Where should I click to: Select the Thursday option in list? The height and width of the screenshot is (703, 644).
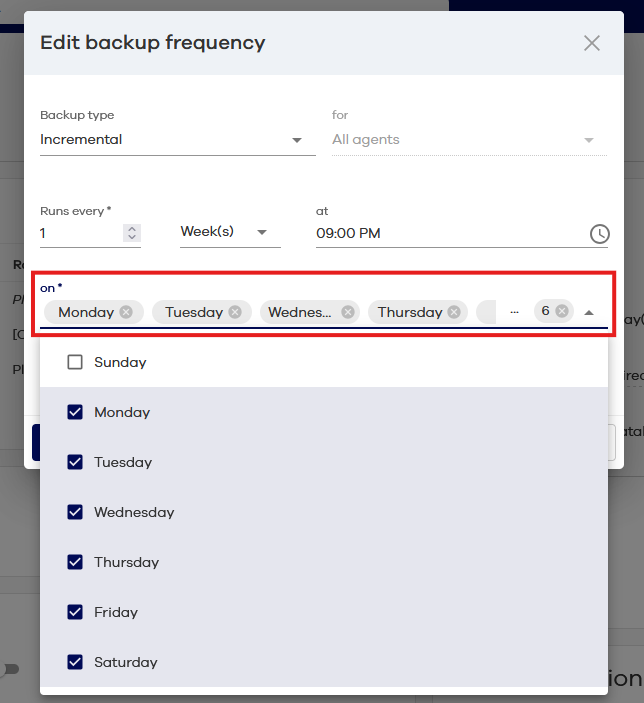point(126,562)
